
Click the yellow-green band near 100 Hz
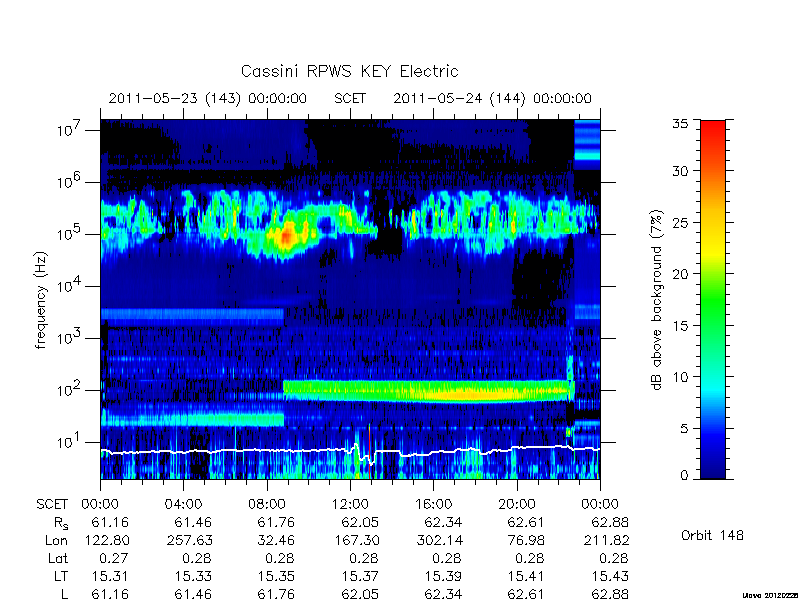pos(428,391)
